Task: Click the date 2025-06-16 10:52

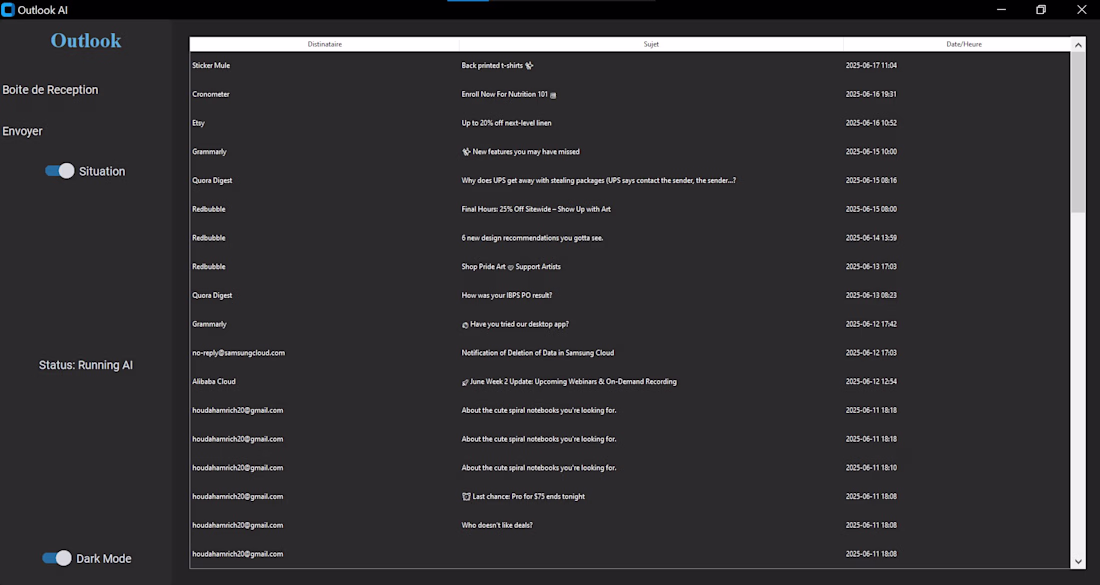Action: (871, 123)
